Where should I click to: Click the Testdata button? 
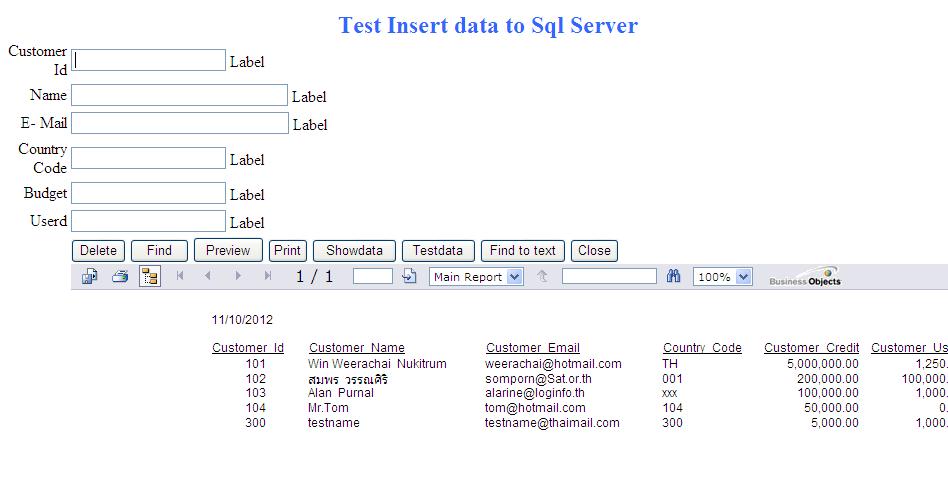[x=438, y=250]
